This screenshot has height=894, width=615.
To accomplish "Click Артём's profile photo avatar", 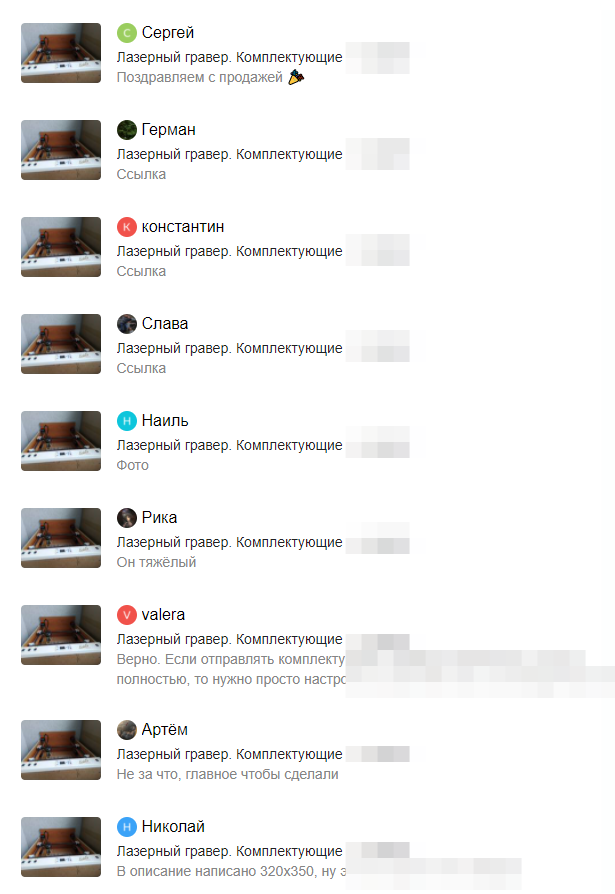I will (x=127, y=730).
